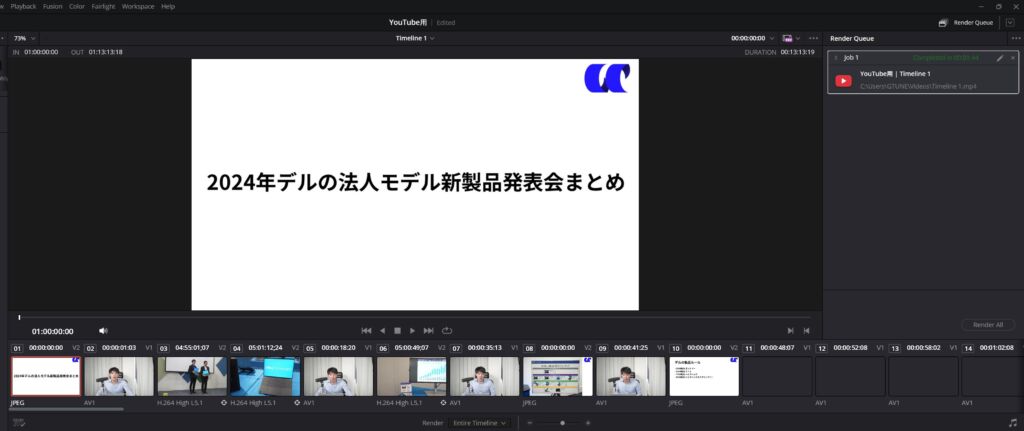Select clip 02 thumbnail at 00:00:01:03

pos(119,375)
